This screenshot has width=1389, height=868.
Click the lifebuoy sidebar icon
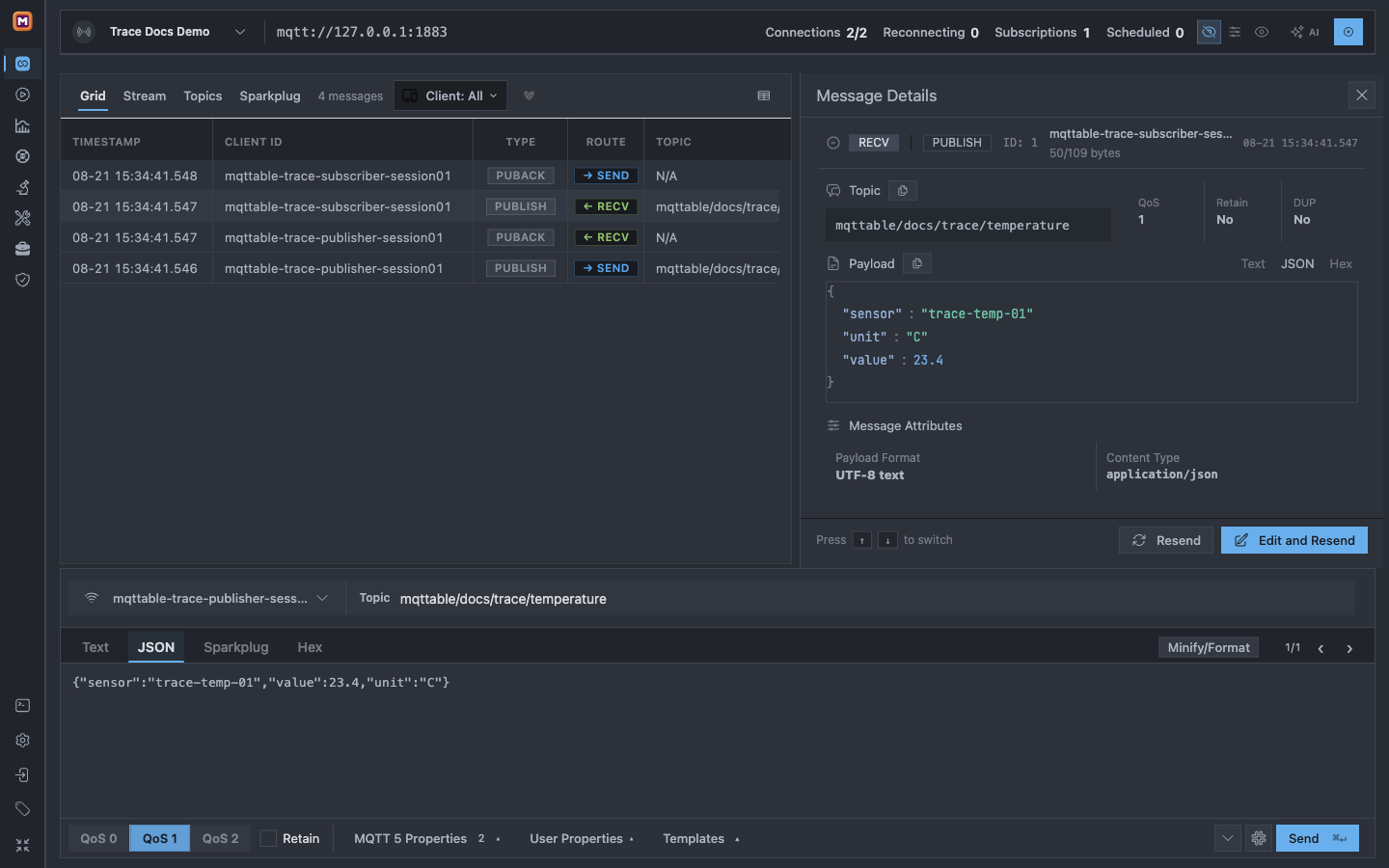point(22,156)
